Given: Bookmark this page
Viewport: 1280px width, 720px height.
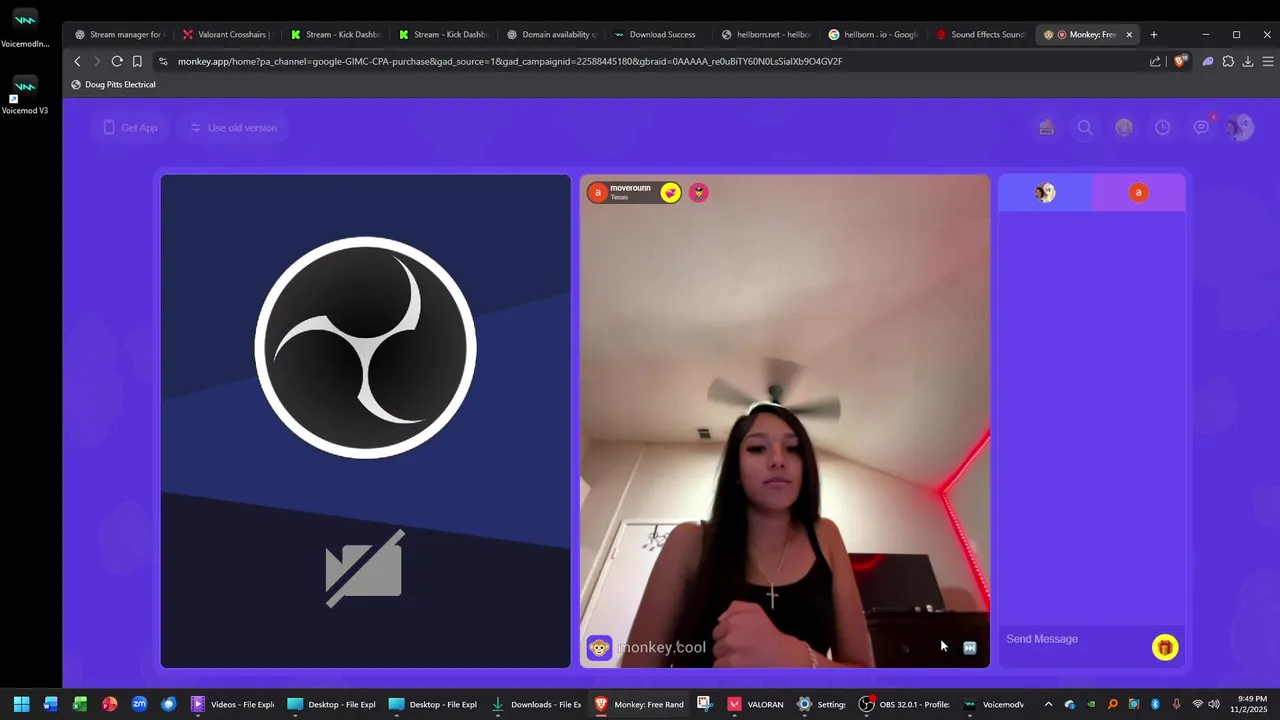Looking at the screenshot, I should pyautogui.click(x=137, y=61).
